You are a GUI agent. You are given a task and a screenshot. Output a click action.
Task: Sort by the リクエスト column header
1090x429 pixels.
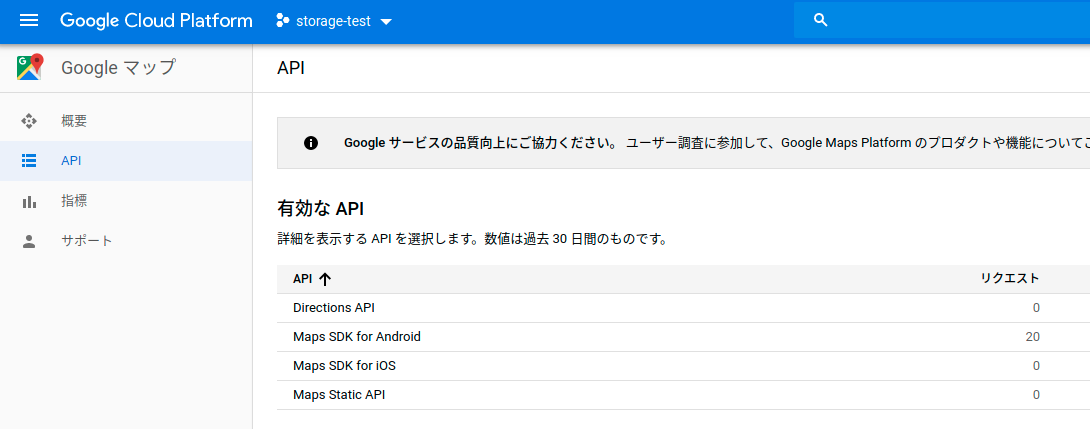tap(1010, 279)
